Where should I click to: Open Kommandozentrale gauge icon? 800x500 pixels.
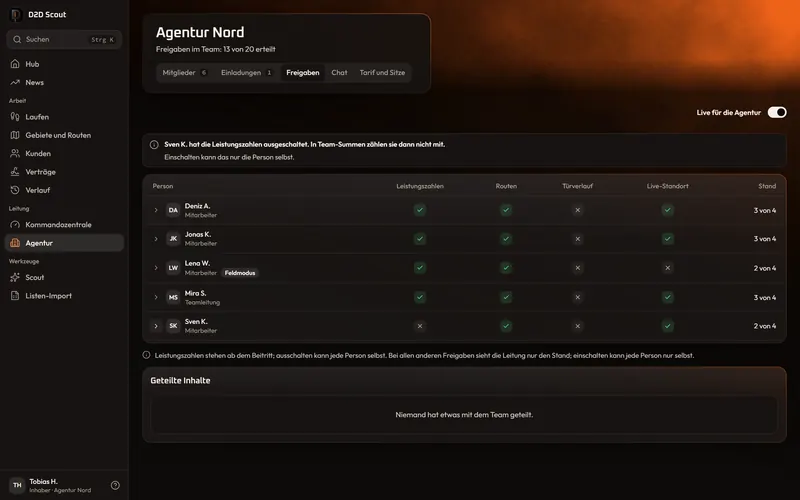point(15,224)
